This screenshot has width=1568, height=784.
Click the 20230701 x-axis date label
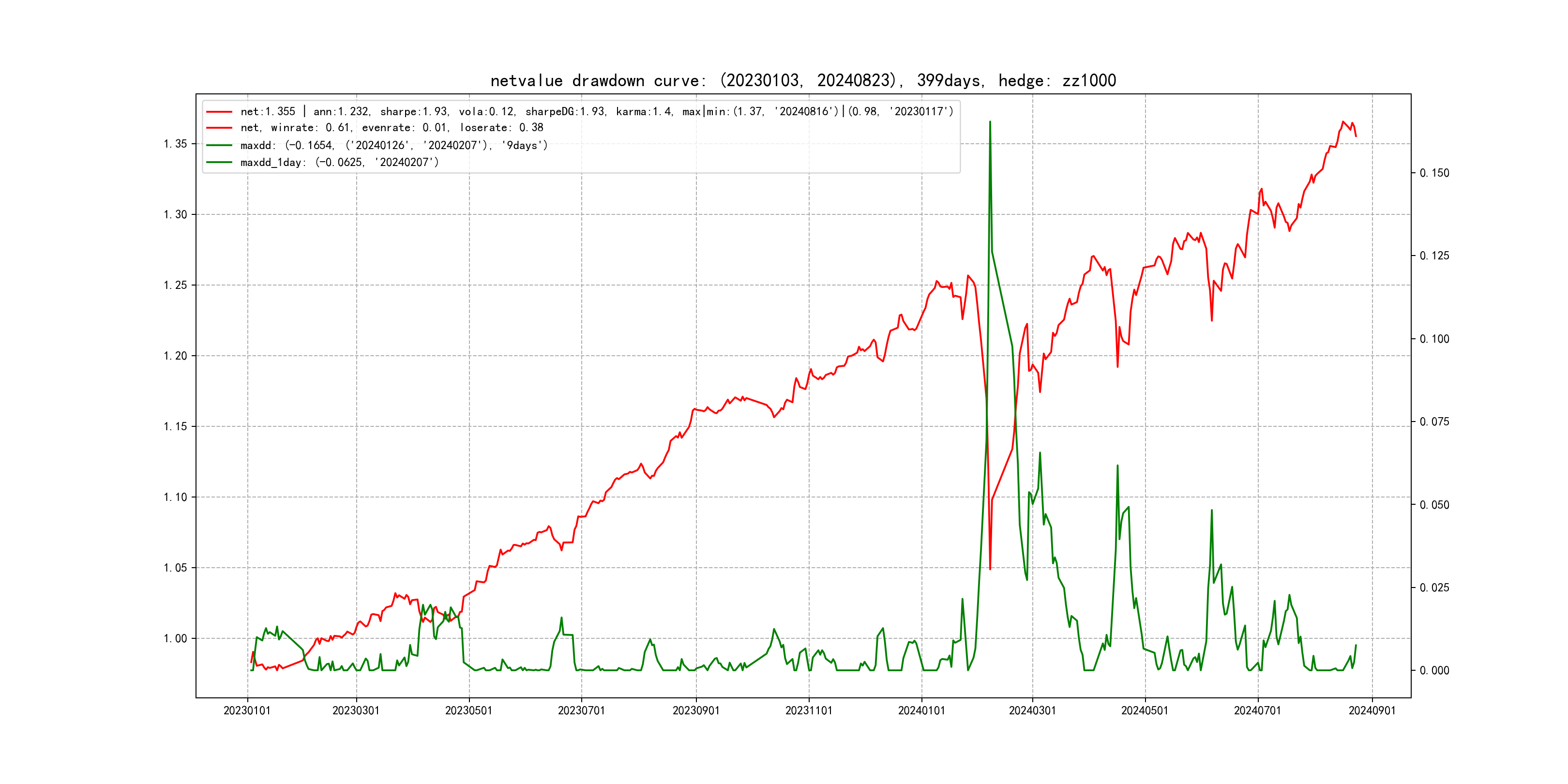coord(581,710)
